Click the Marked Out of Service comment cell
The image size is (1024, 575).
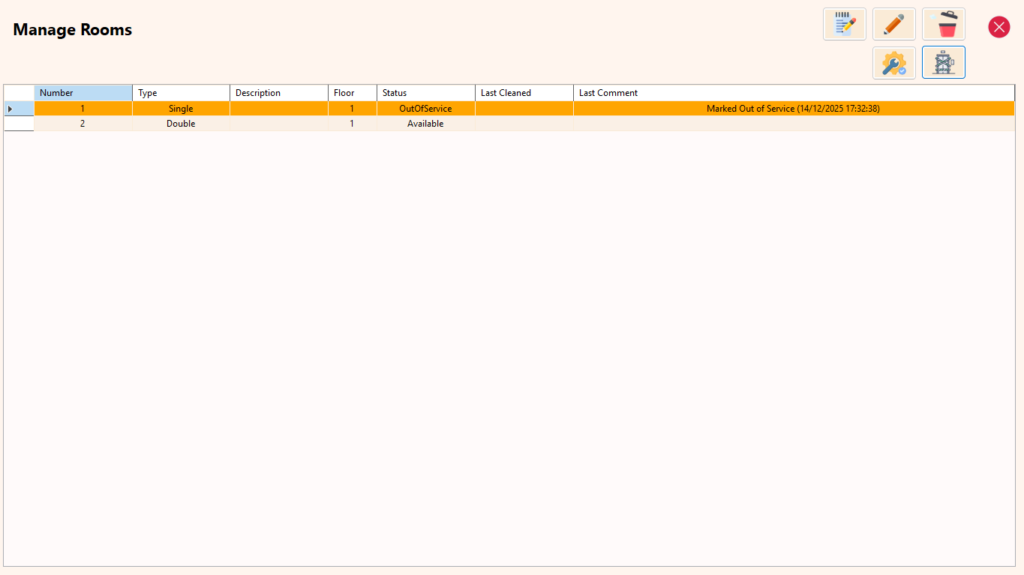[x=792, y=108]
